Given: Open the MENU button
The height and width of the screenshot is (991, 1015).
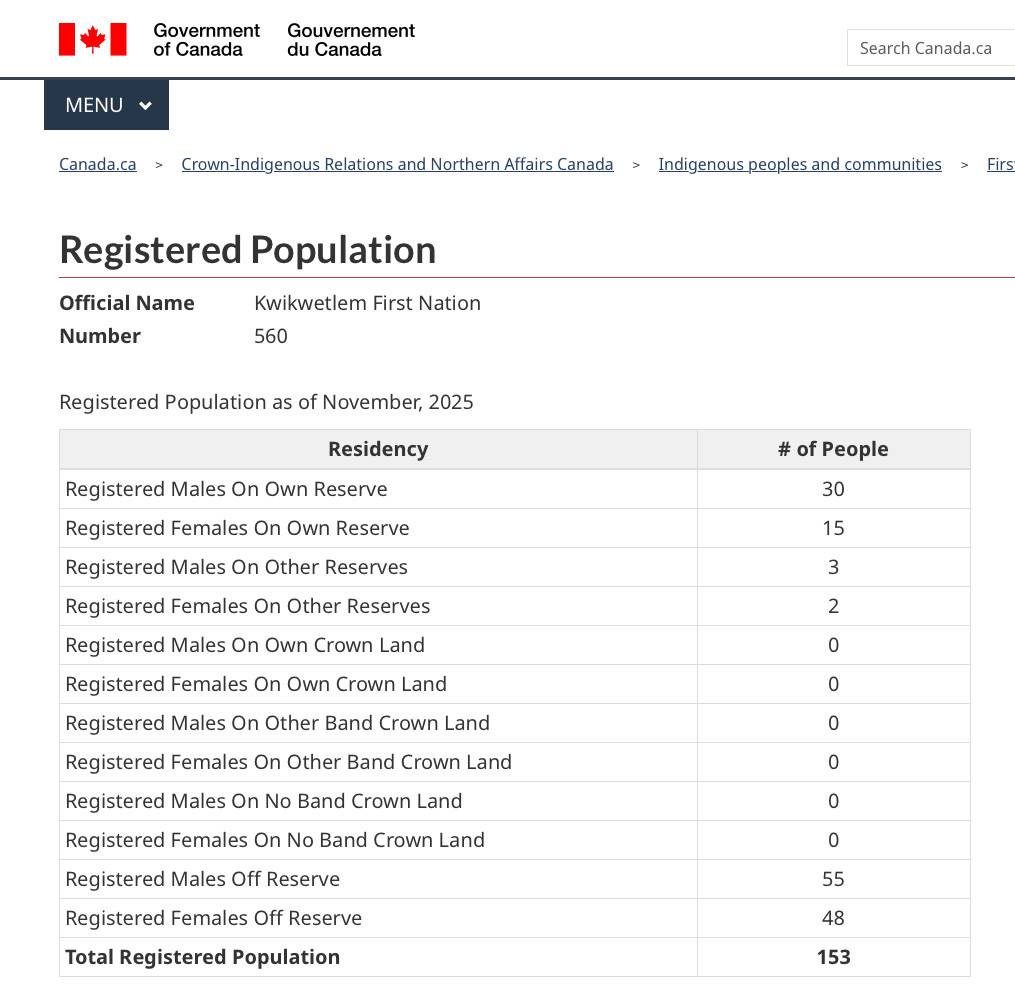Looking at the screenshot, I should tap(95, 105).
